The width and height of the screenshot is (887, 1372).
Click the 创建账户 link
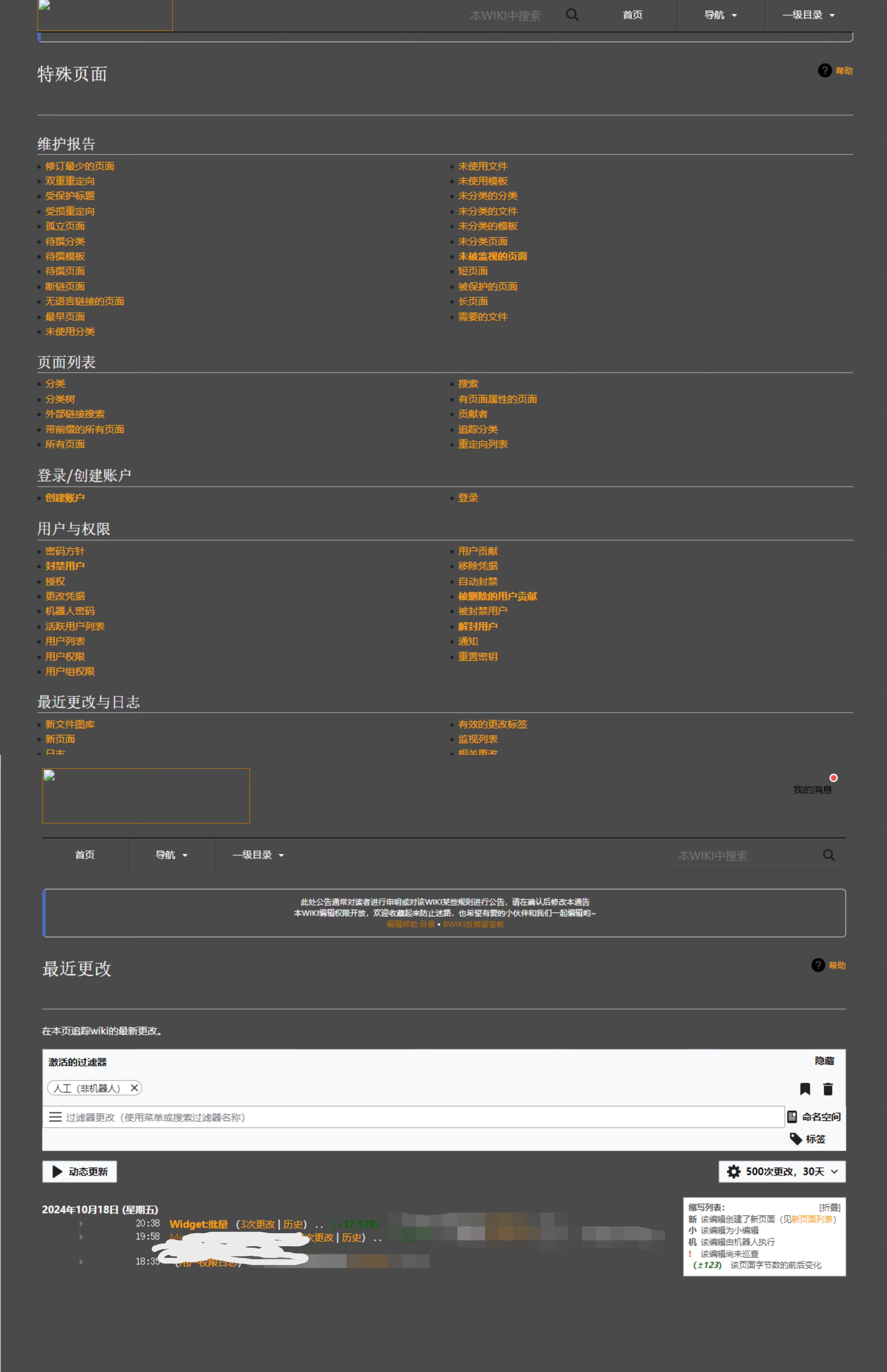[x=65, y=498]
